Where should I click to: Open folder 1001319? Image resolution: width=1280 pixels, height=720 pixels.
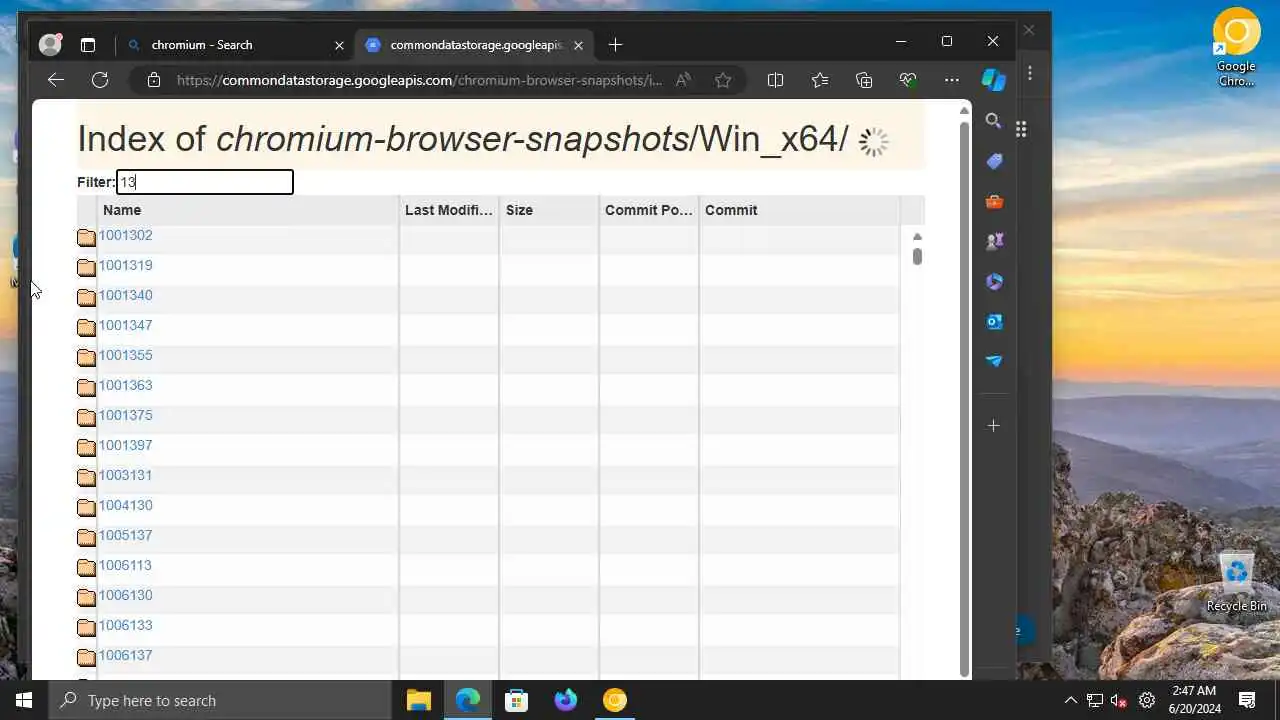125,265
